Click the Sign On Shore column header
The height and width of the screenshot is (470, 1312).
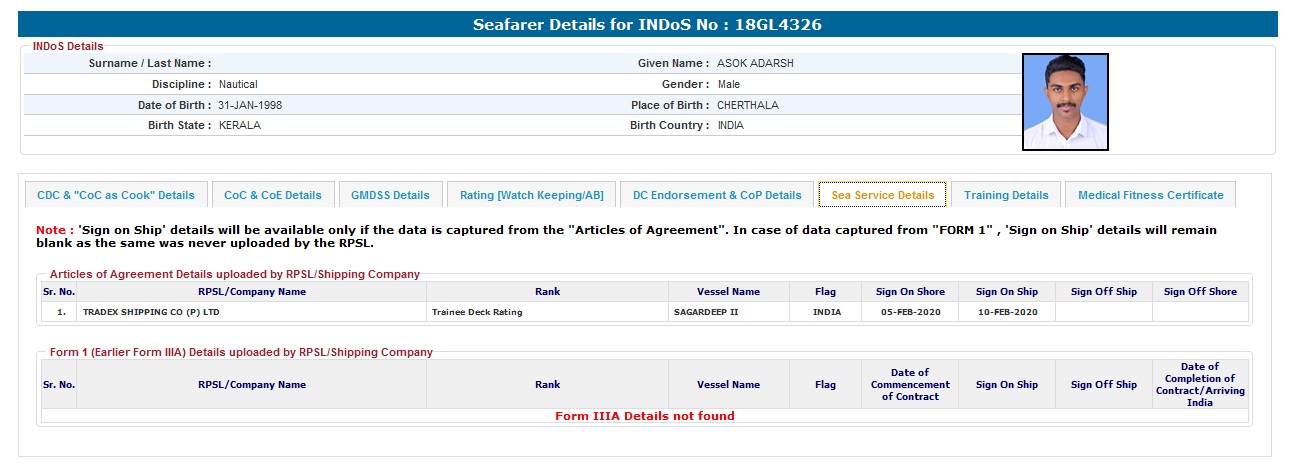[x=910, y=292]
